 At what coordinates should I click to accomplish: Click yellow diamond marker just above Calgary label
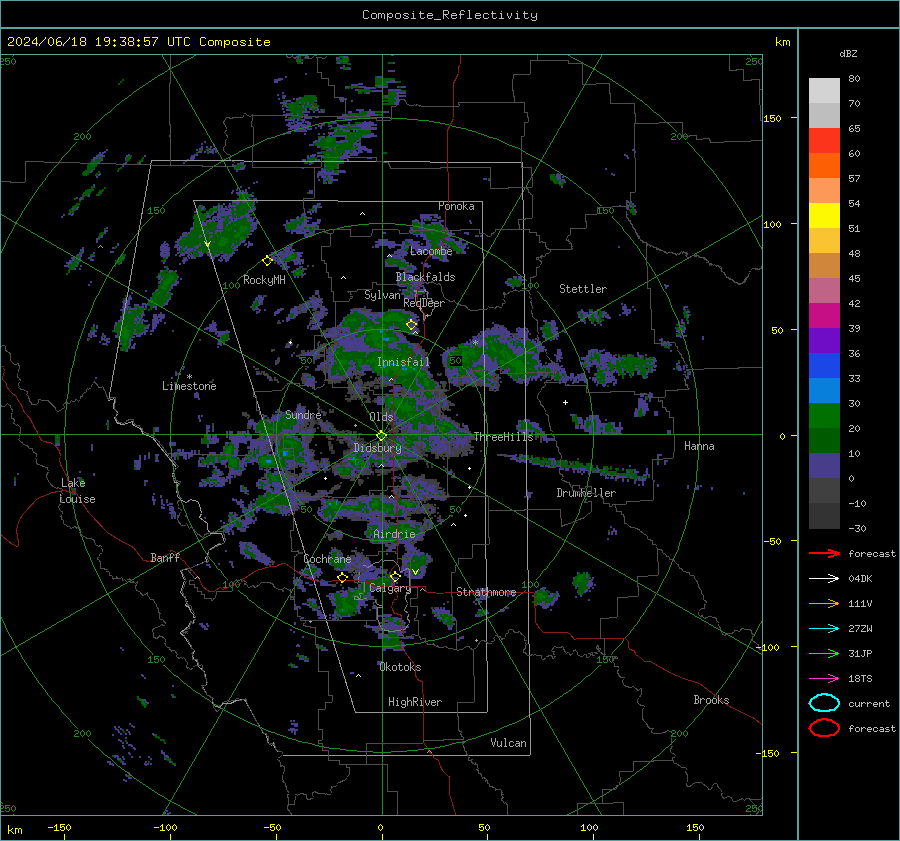395,576
